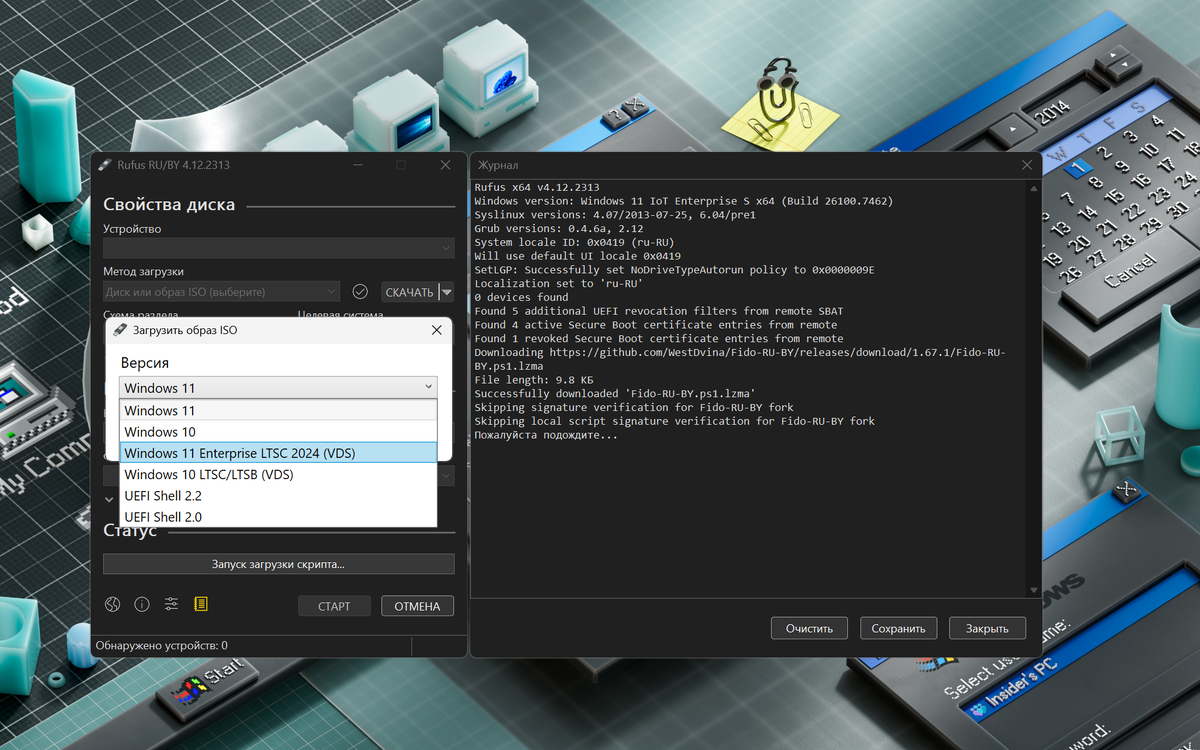
Task: Click the СТАРТ button
Action: click(x=334, y=606)
